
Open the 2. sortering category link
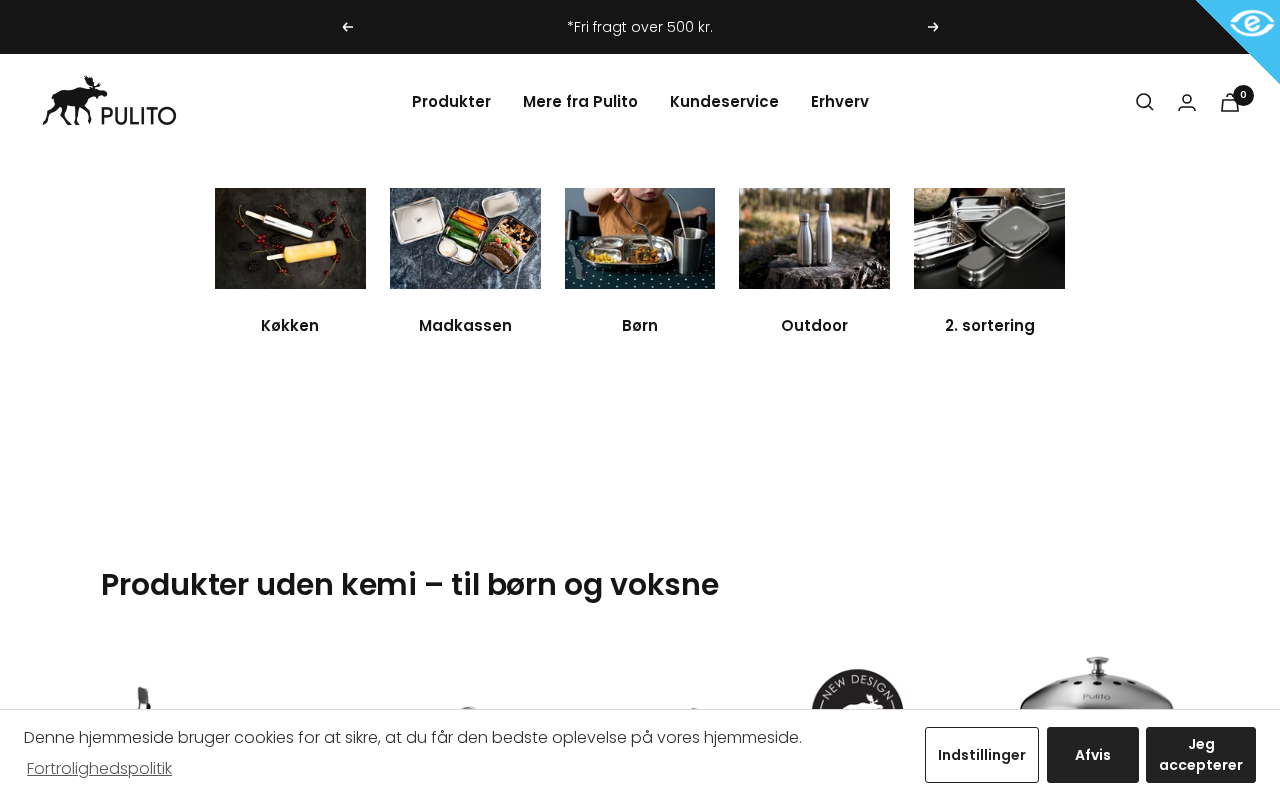click(x=990, y=326)
